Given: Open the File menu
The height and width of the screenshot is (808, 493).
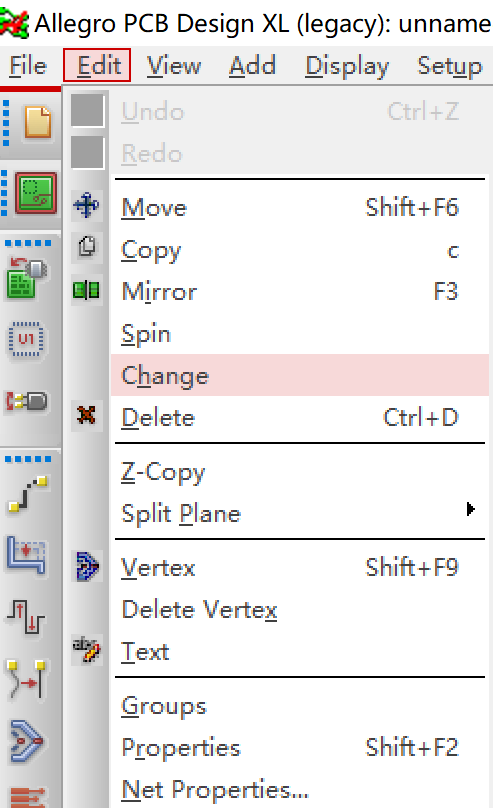Looking at the screenshot, I should (x=28, y=66).
